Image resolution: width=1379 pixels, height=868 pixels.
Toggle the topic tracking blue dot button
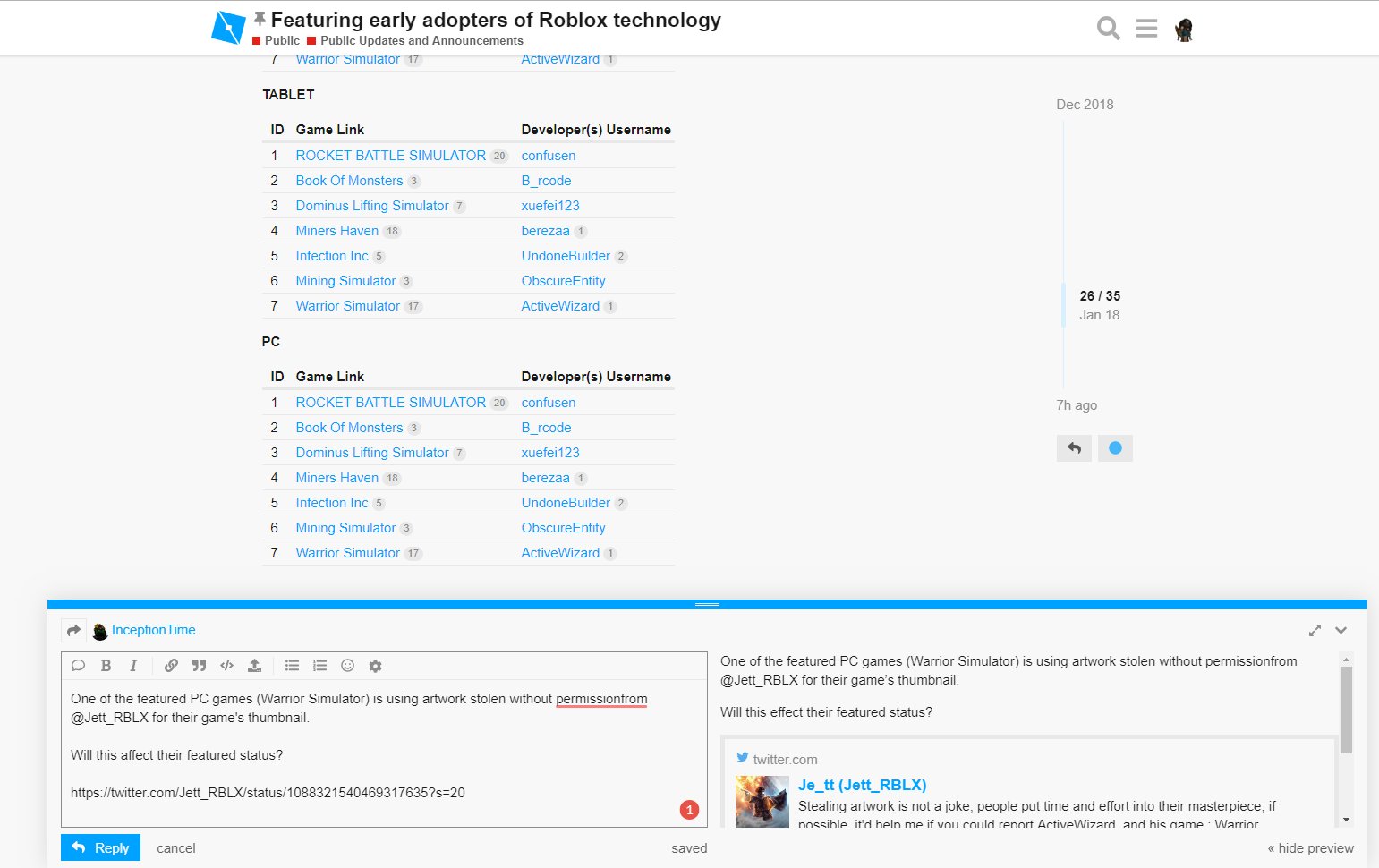pyautogui.click(x=1115, y=448)
